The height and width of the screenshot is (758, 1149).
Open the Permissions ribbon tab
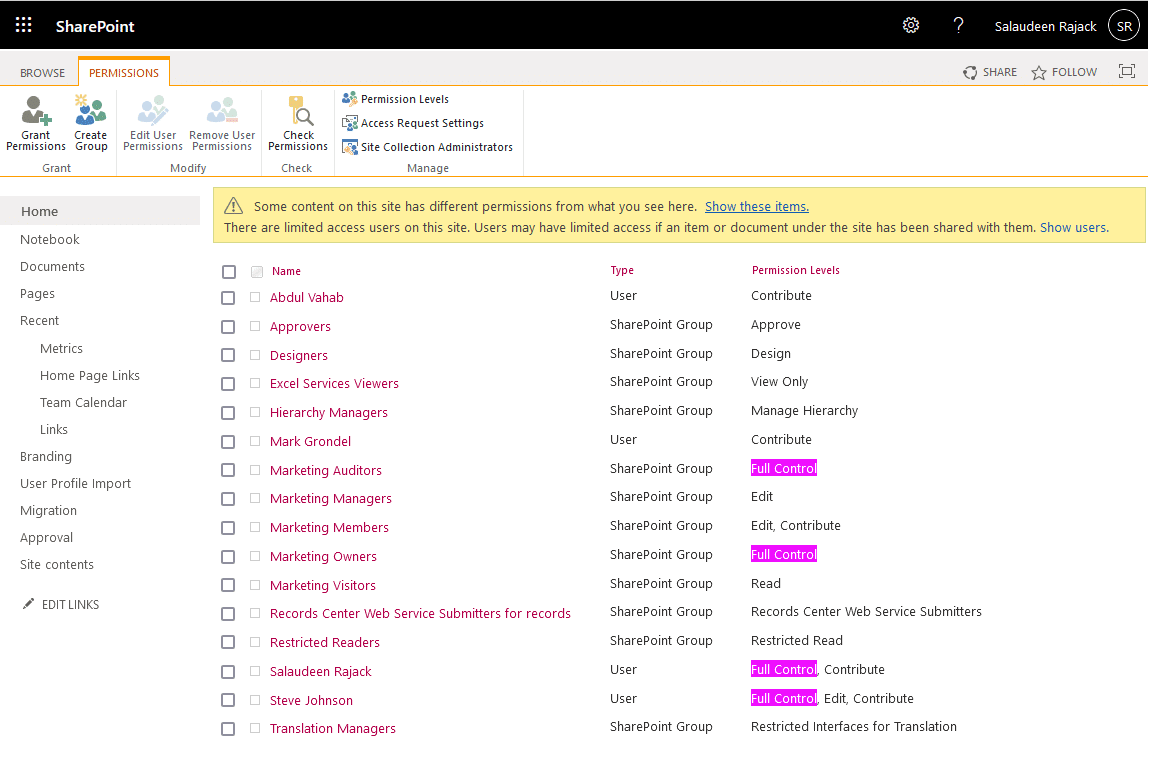tap(123, 71)
